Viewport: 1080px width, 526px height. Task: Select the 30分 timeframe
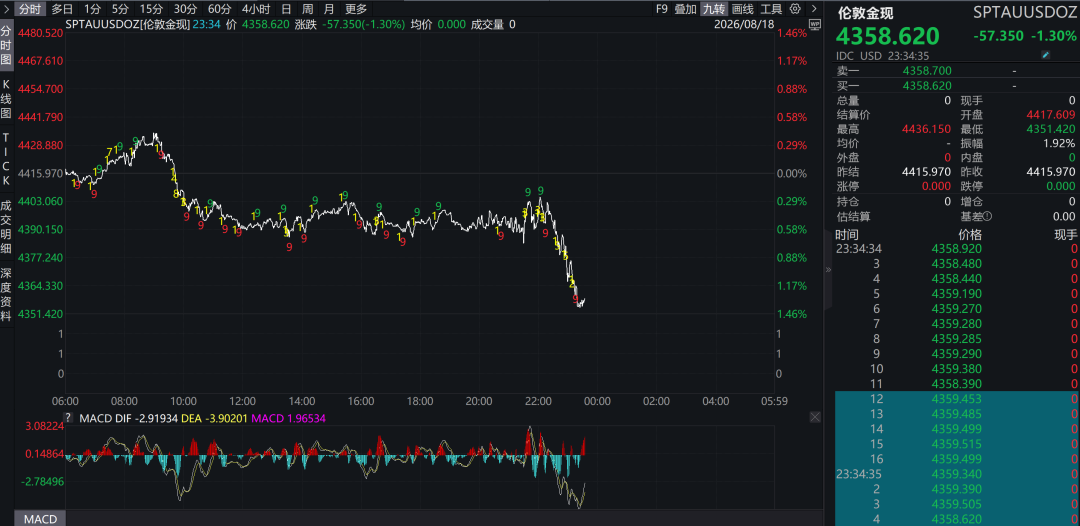pos(185,9)
